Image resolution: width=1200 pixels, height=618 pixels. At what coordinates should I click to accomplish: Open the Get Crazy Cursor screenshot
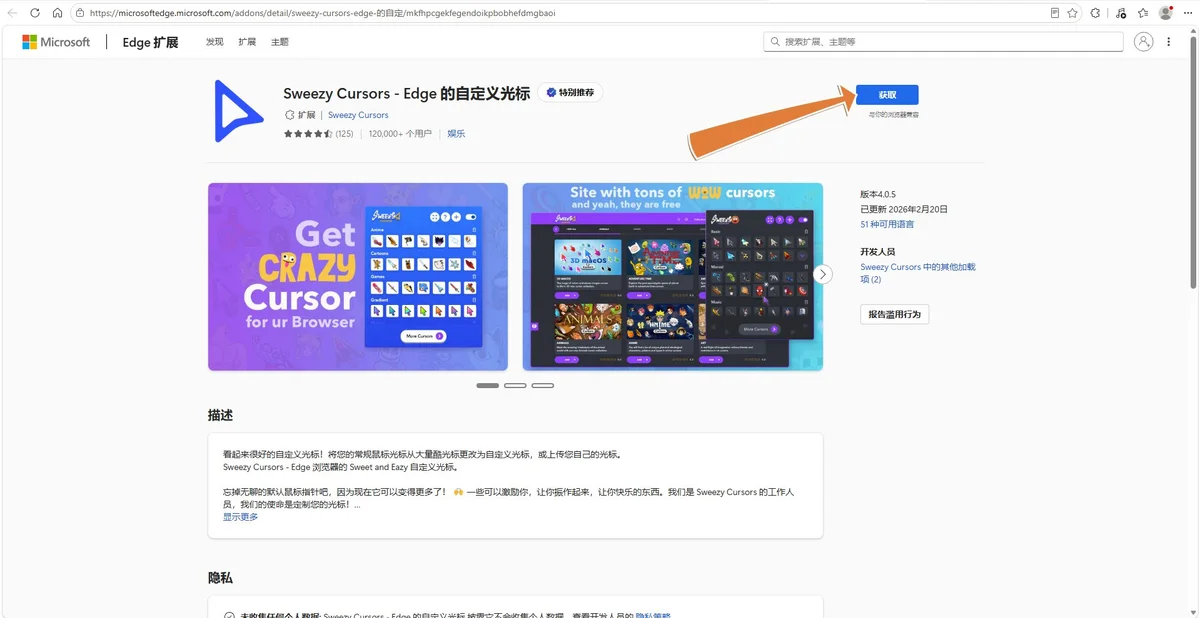click(x=358, y=277)
